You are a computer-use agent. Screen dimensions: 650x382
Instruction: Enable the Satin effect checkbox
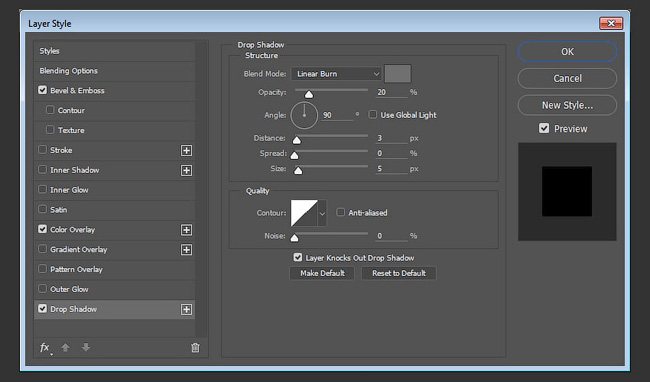42,209
